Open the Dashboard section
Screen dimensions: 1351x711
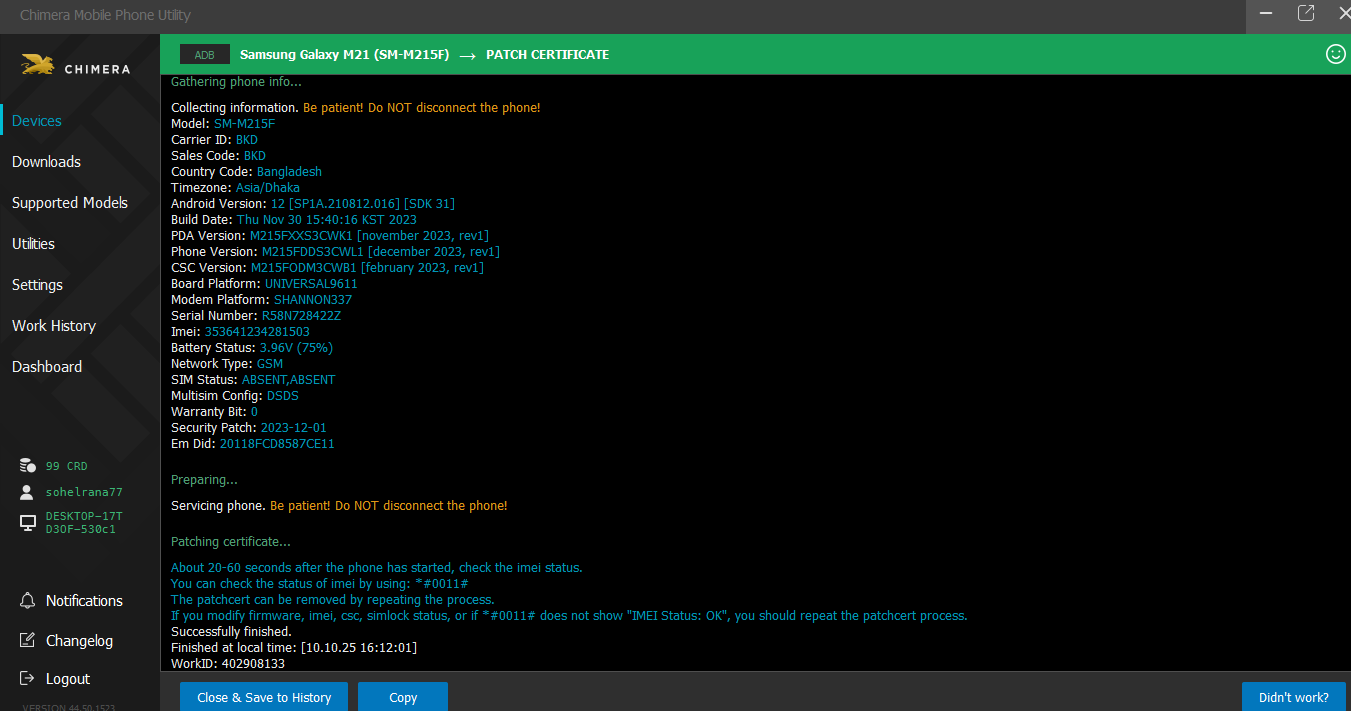point(47,367)
